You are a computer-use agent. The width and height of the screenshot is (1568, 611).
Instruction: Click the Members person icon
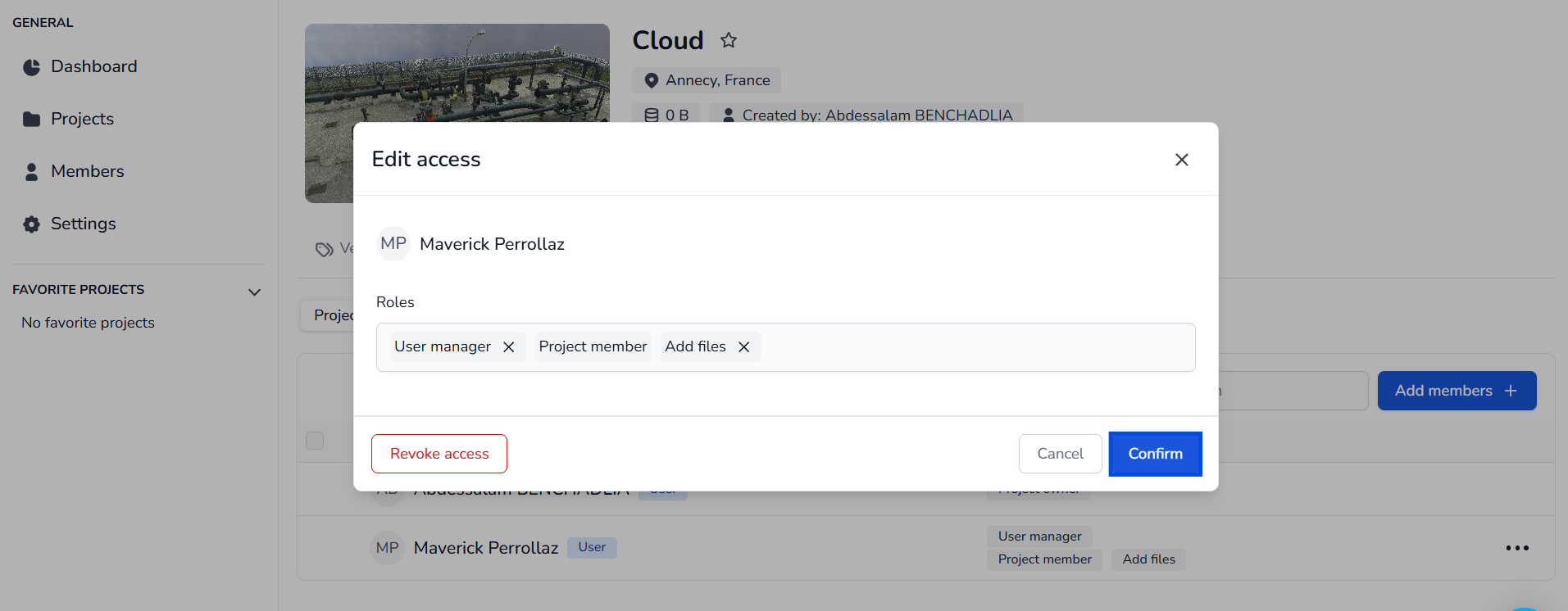pos(31,172)
